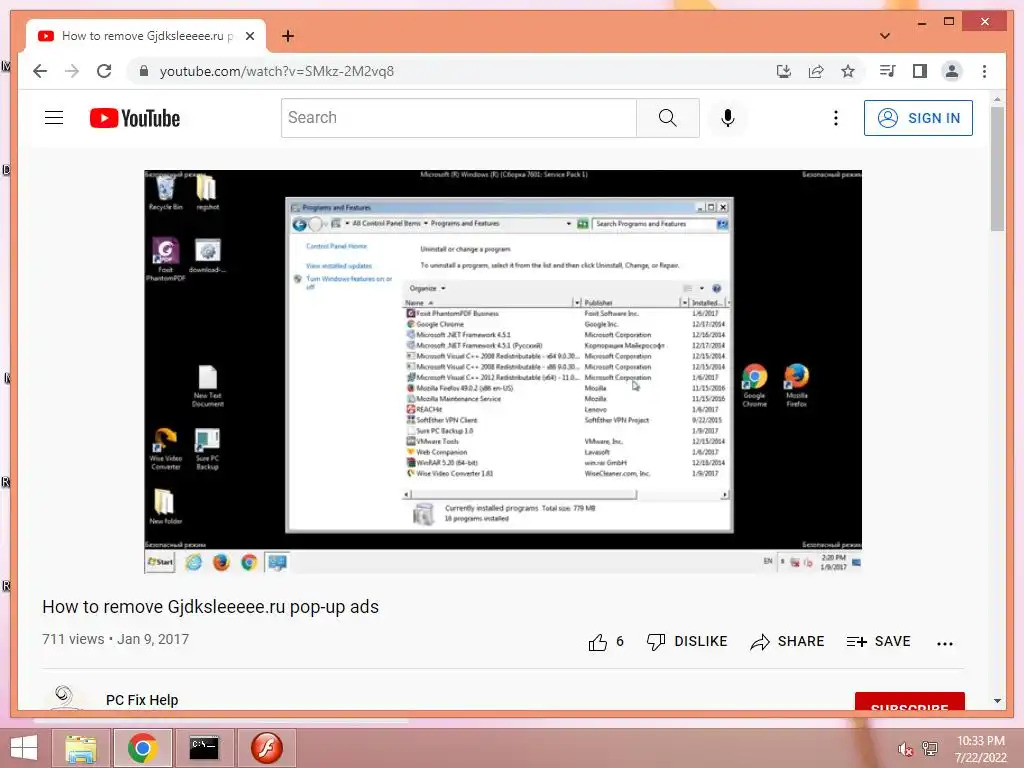Open Command Prompt from the taskbar
The width and height of the screenshot is (1024, 768).
coord(203,748)
